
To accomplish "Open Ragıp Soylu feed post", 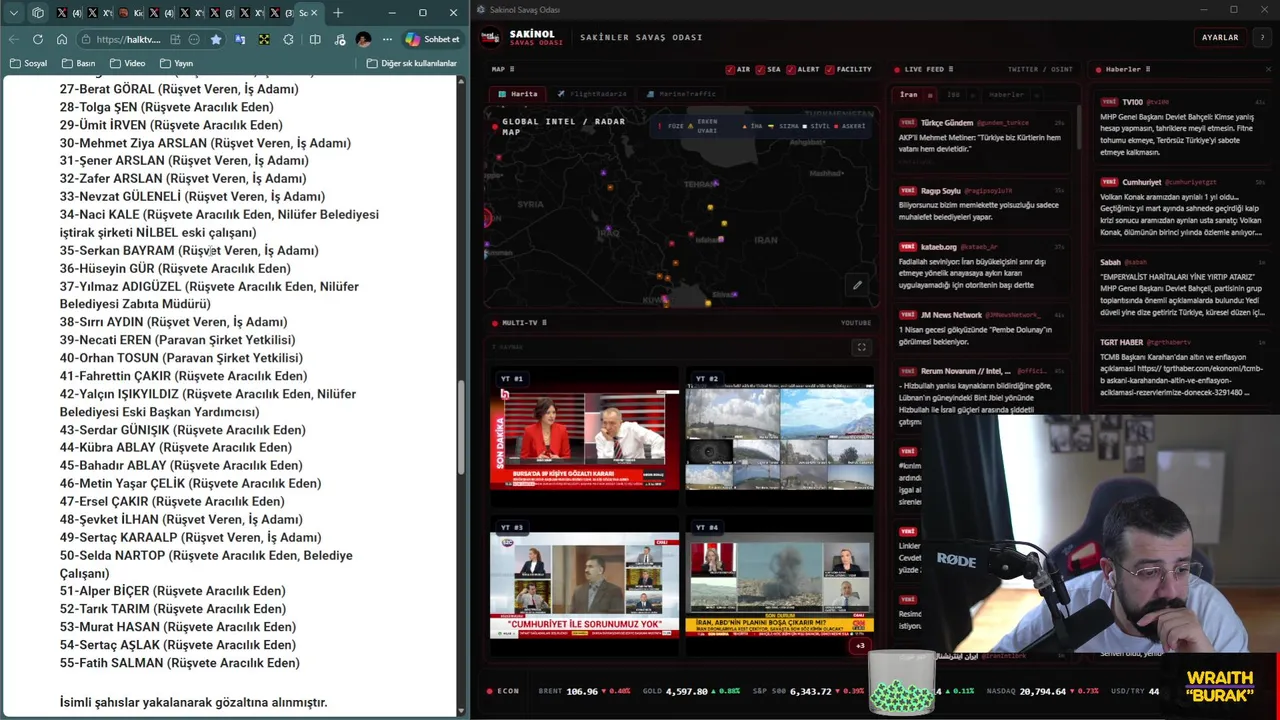I will coord(982,203).
